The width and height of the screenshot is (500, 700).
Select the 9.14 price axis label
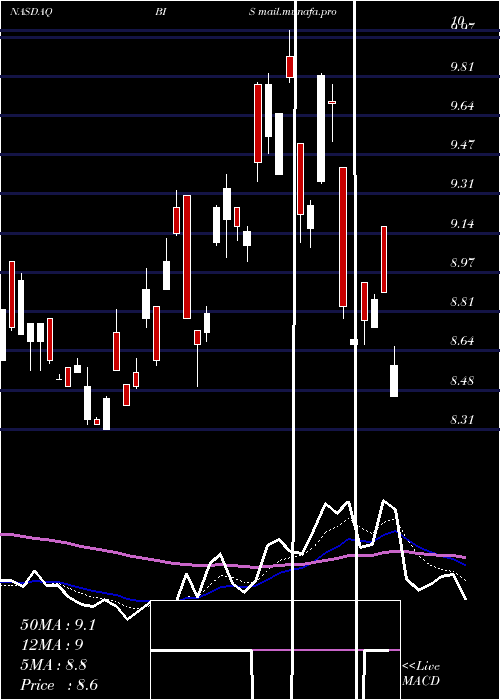(x=462, y=223)
